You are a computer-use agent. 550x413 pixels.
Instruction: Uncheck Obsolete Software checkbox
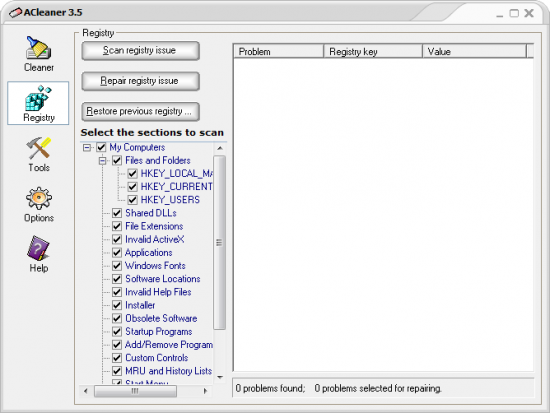[117, 319]
